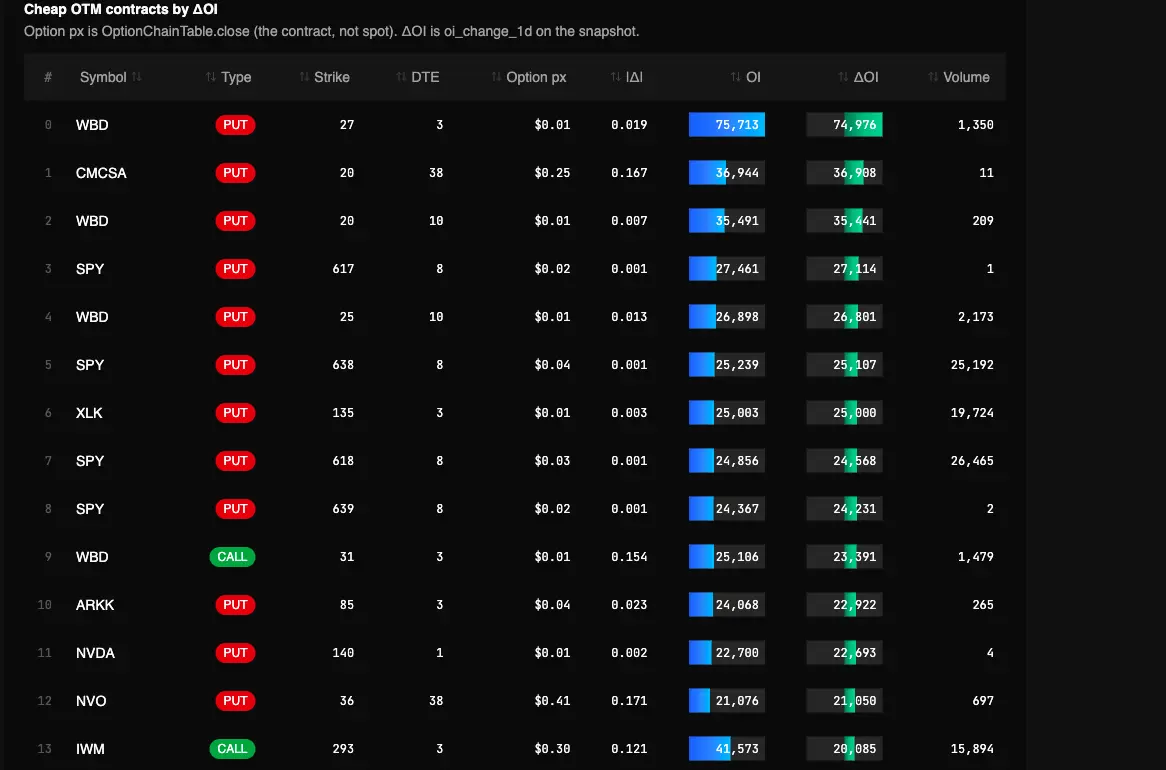Click the PUT badge in the CMCSA row

[235, 173]
